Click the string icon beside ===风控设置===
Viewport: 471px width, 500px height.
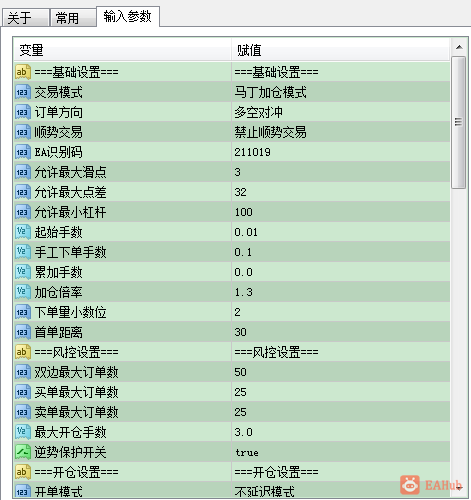click(x=23, y=352)
